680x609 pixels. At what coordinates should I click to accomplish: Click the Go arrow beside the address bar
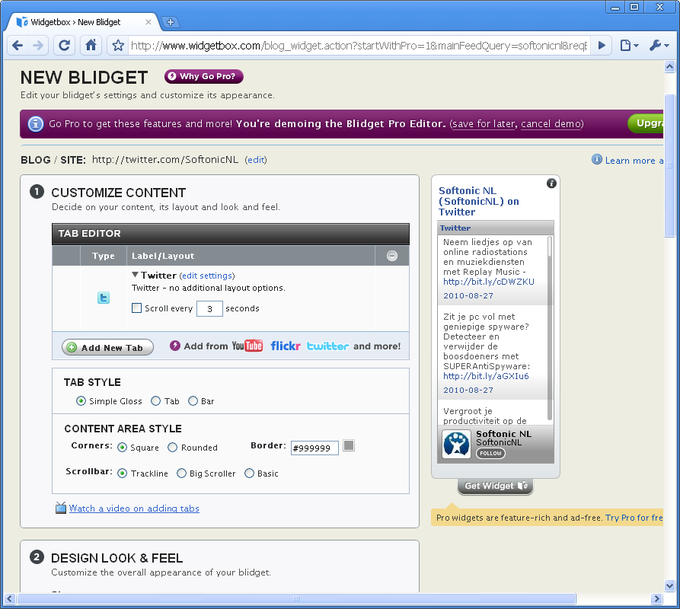pos(602,45)
